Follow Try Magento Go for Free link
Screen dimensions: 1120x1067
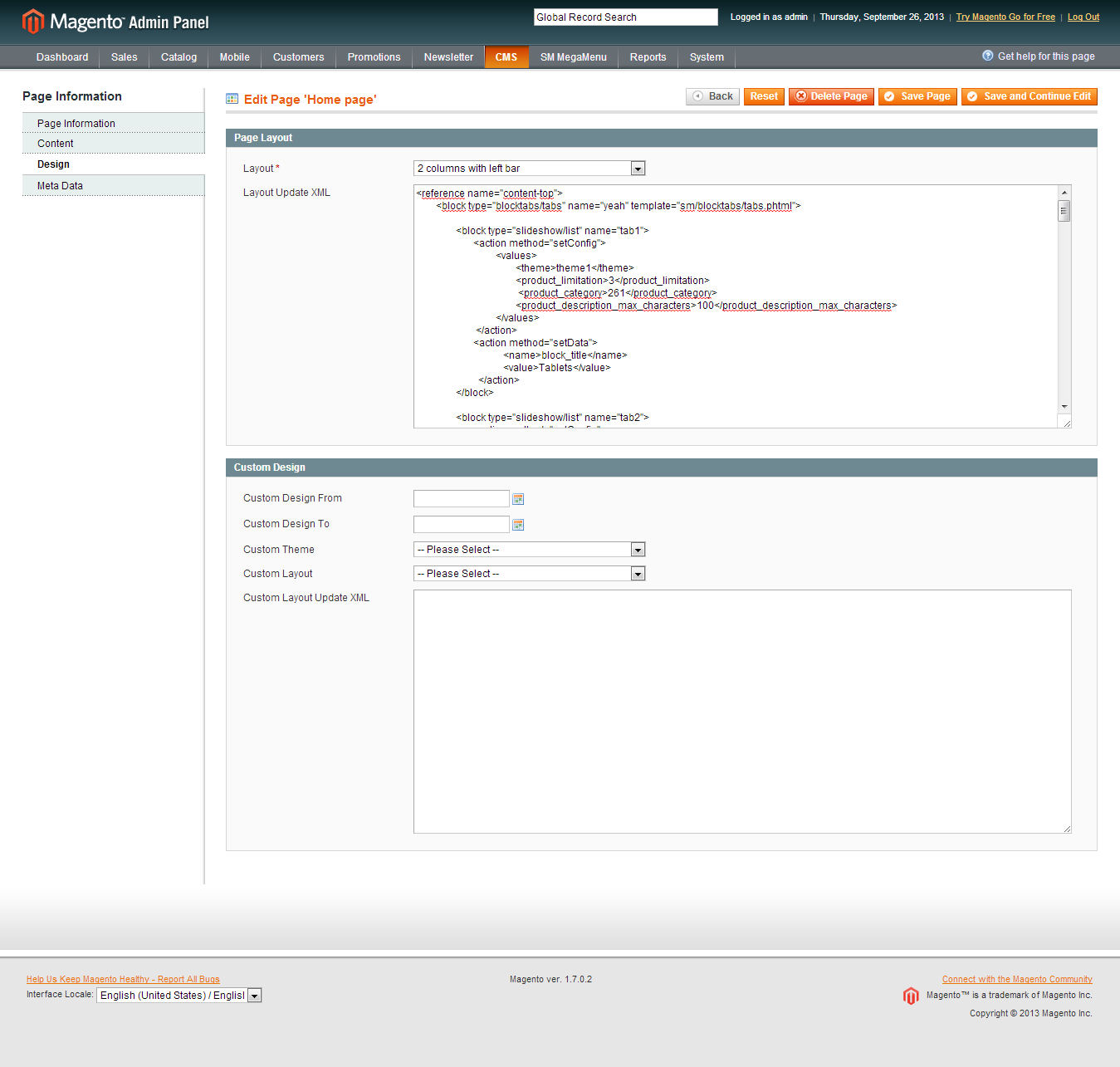[x=1005, y=17]
